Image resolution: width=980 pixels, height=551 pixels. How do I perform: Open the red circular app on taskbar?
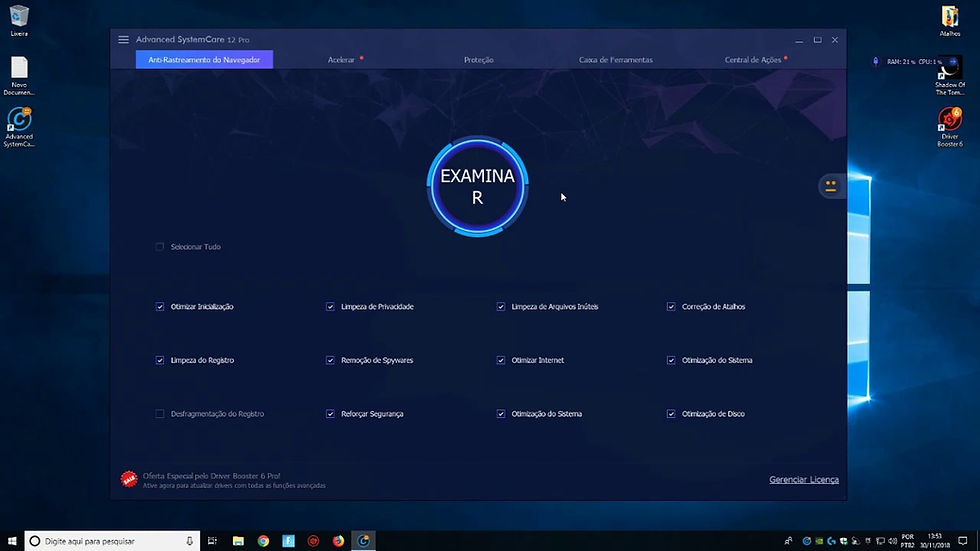click(x=313, y=541)
